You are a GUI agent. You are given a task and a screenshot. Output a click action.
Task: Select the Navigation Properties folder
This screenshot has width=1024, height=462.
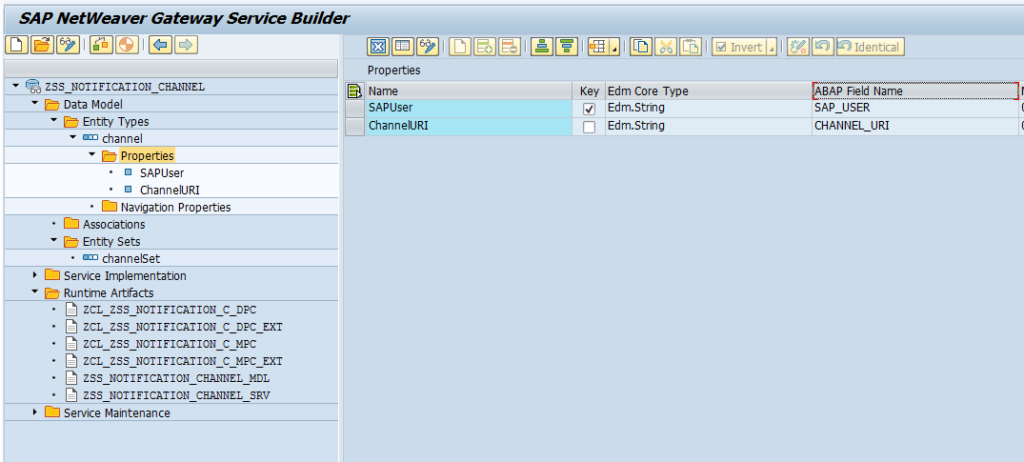coord(176,207)
